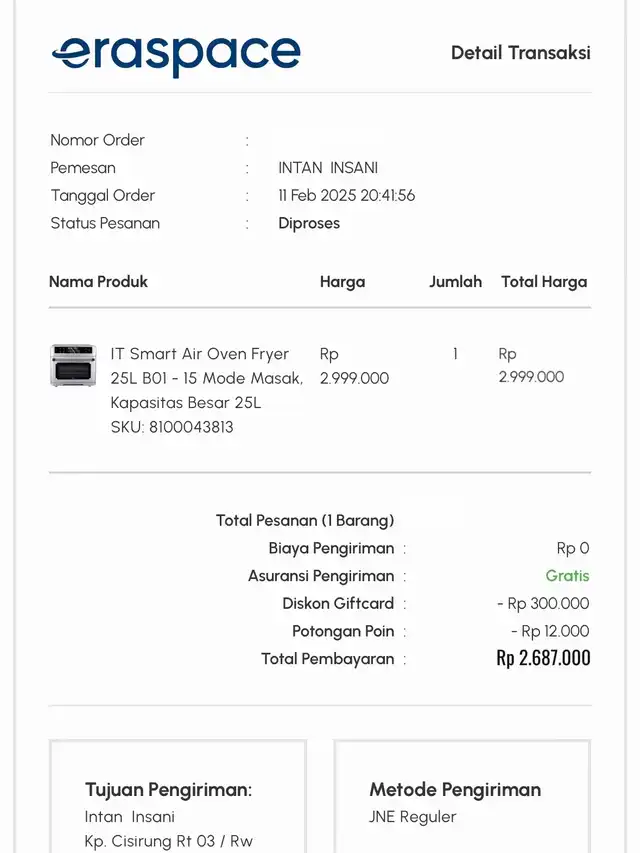Screen dimensions: 640x853
Task: Click the Nama Produk column header
Action: click(99, 282)
